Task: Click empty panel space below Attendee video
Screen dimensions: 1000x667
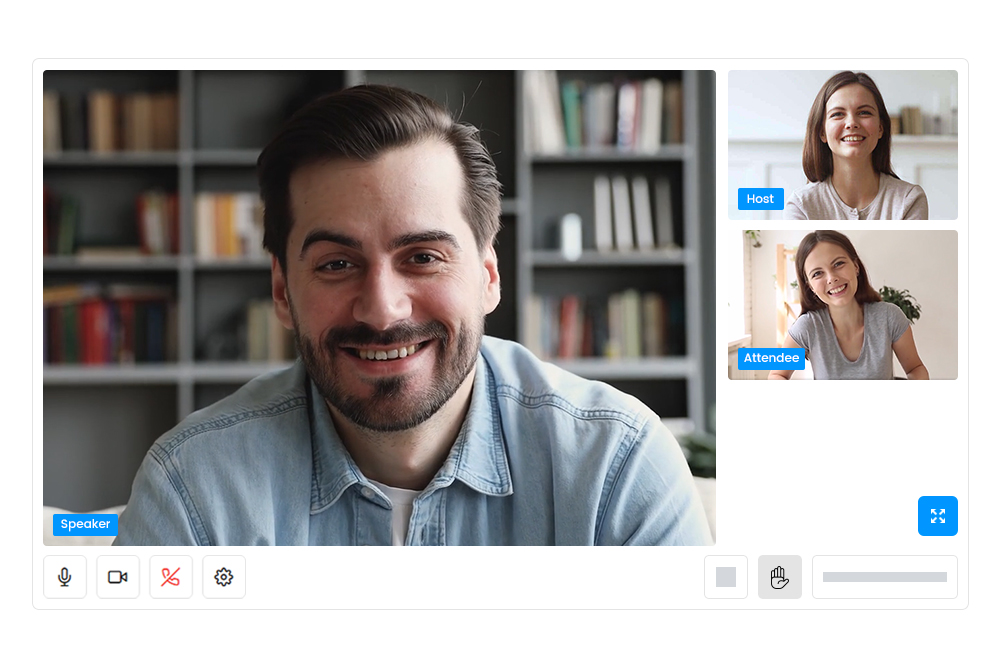Action: pyautogui.click(x=820, y=440)
